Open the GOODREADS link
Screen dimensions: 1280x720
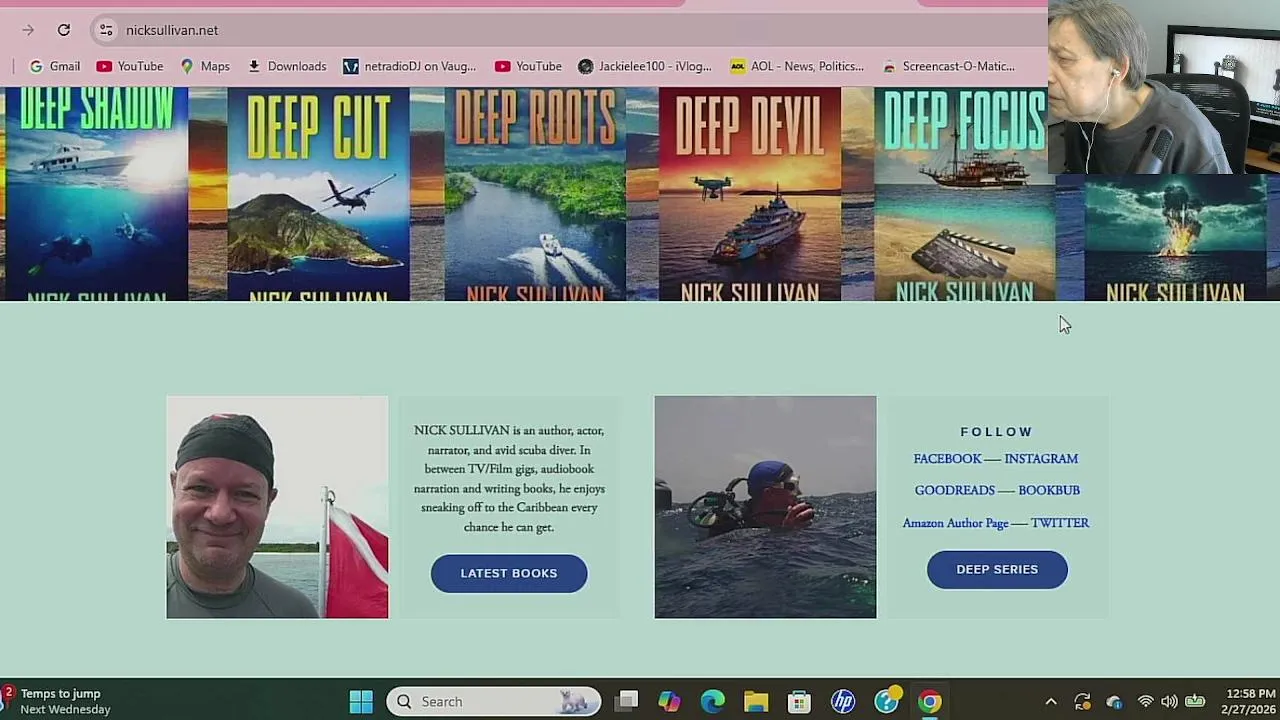[x=955, y=490]
